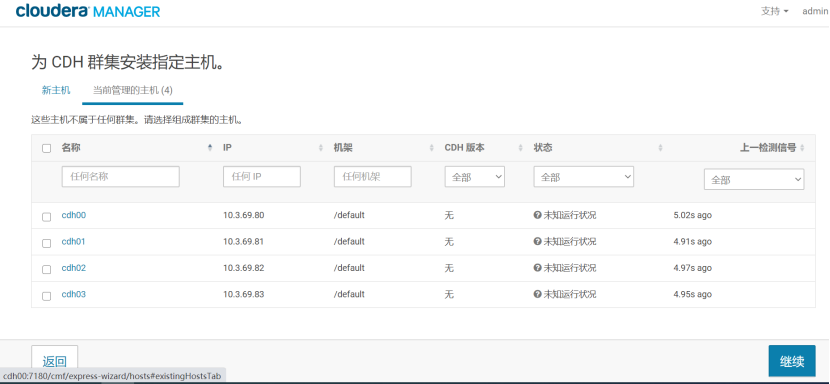830x384 pixels.
Task: Click heartbeat value 5.02s ago
Action: 692,215
